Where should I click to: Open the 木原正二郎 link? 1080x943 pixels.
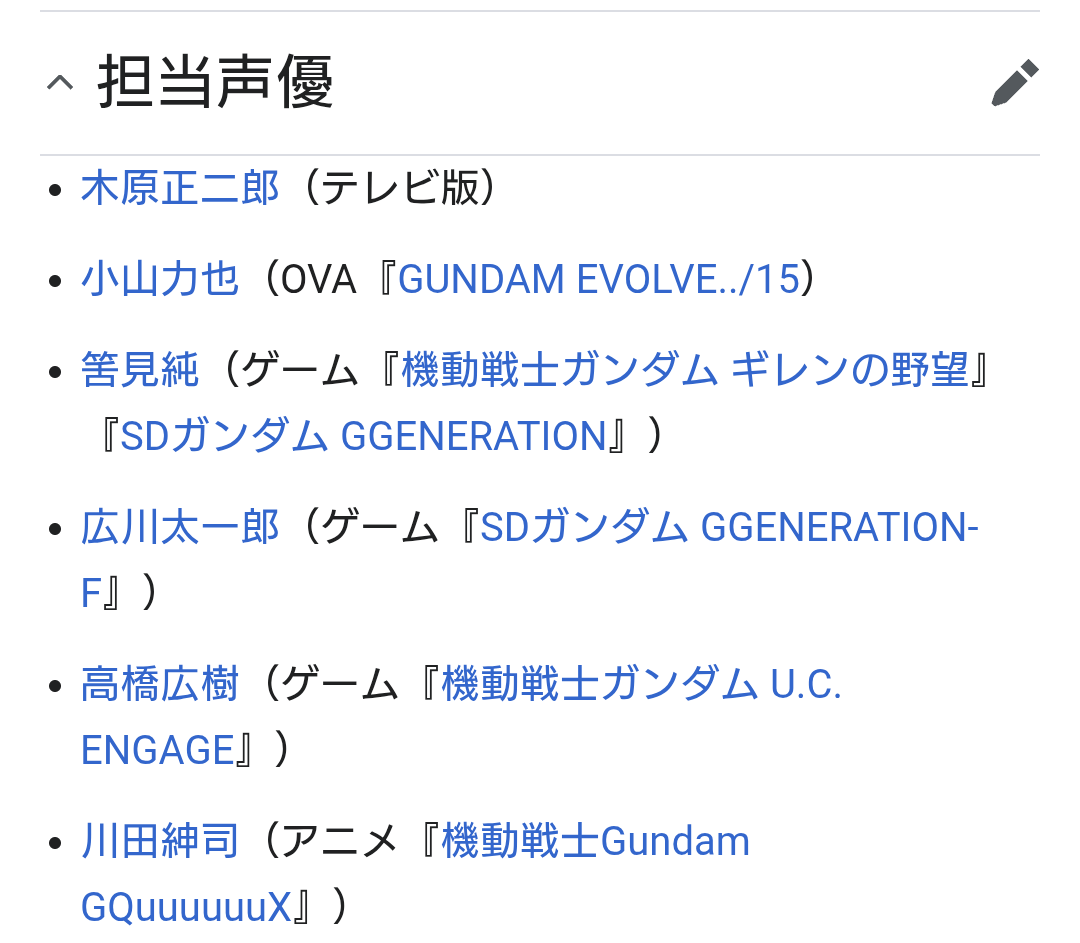coord(180,188)
